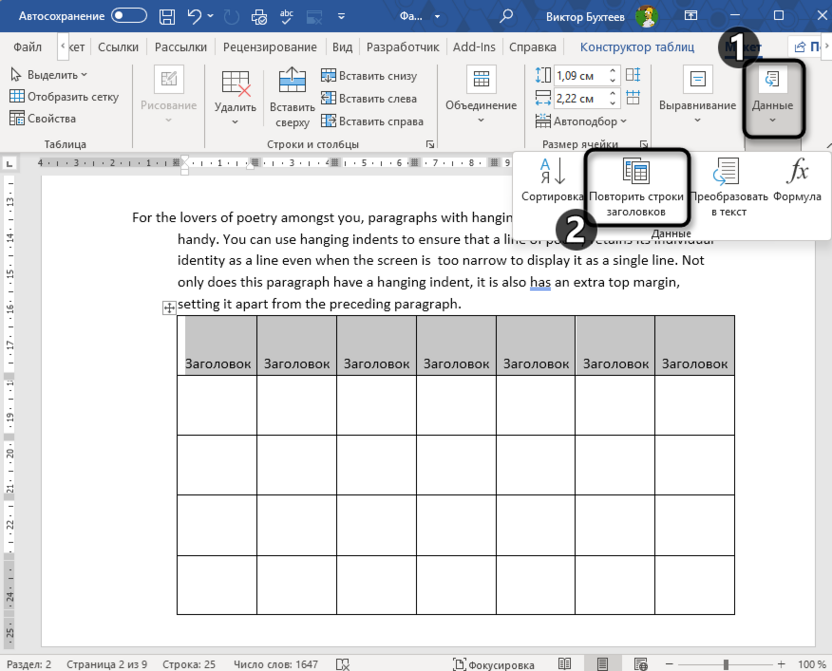Click the Search magnifier icon
The width and height of the screenshot is (832, 671).
point(506,16)
